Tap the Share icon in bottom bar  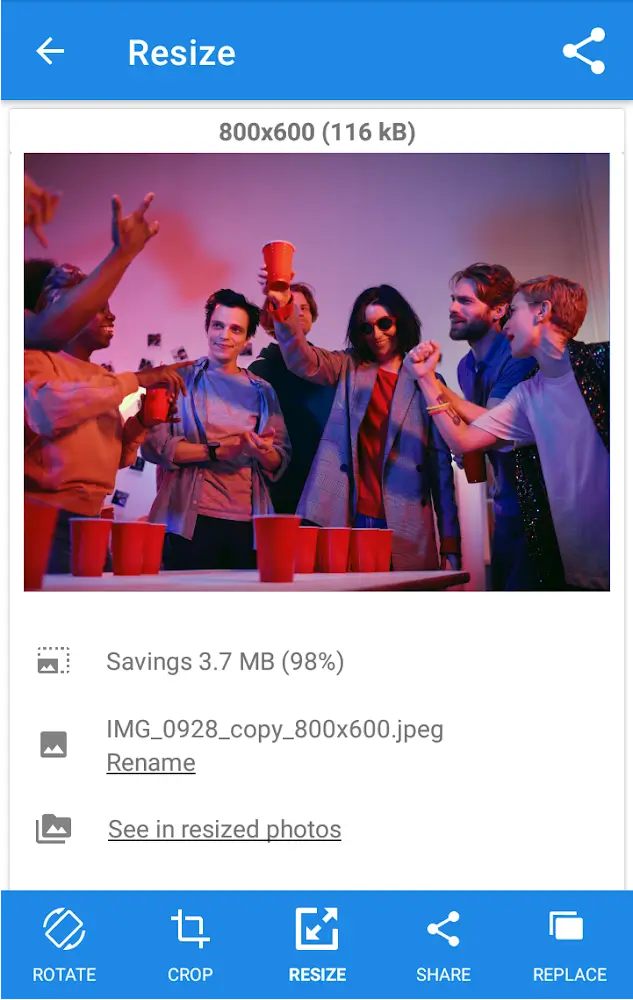tap(444, 928)
